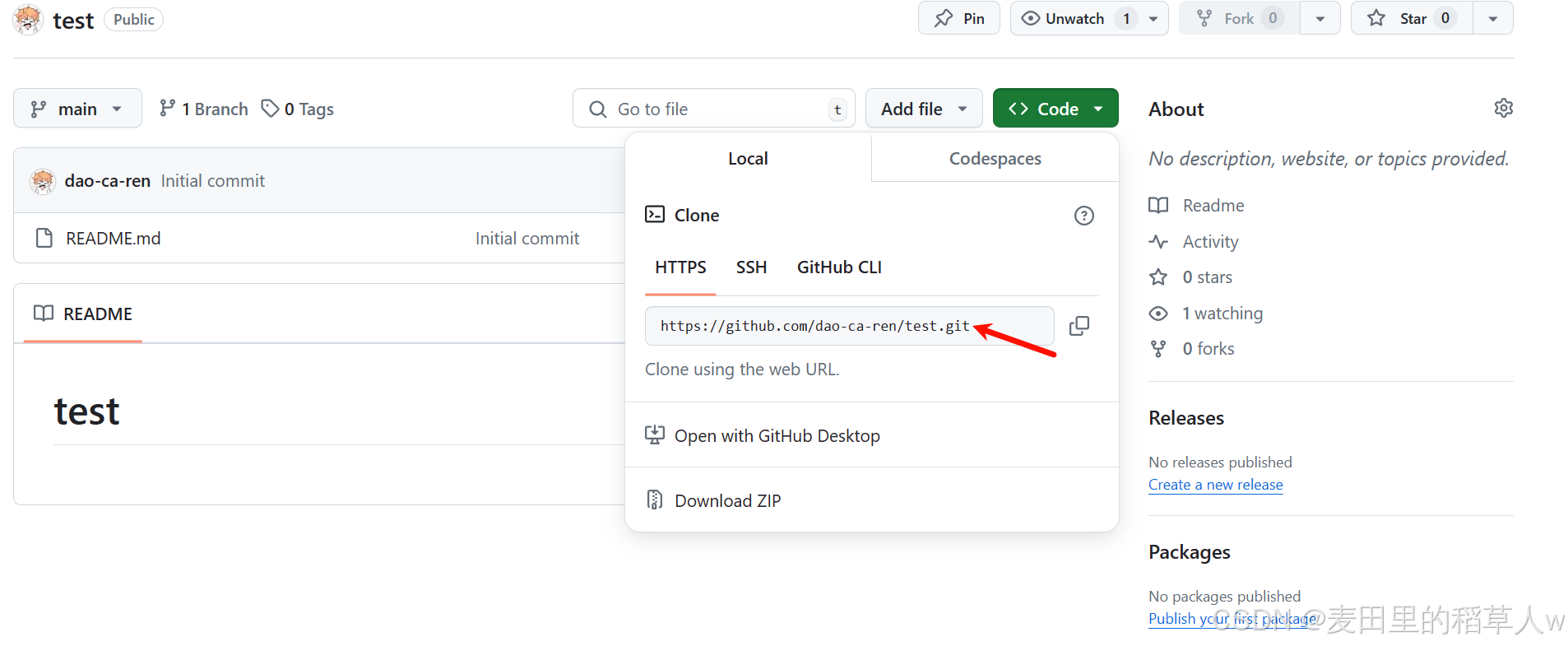The height and width of the screenshot is (646, 1568).
Task: Copy the clone URL to clipboard
Action: [x=1079, y=326]
